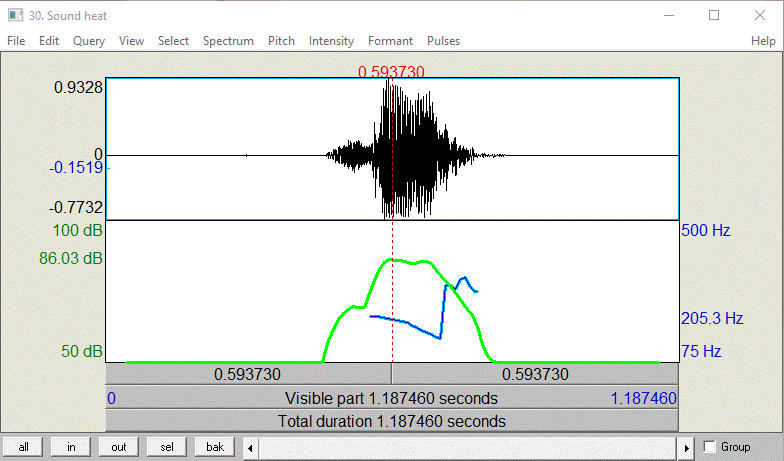This screenshot has height=461, width=784.
Task: Click the 'all' zoom button
Action: (23, 446)
